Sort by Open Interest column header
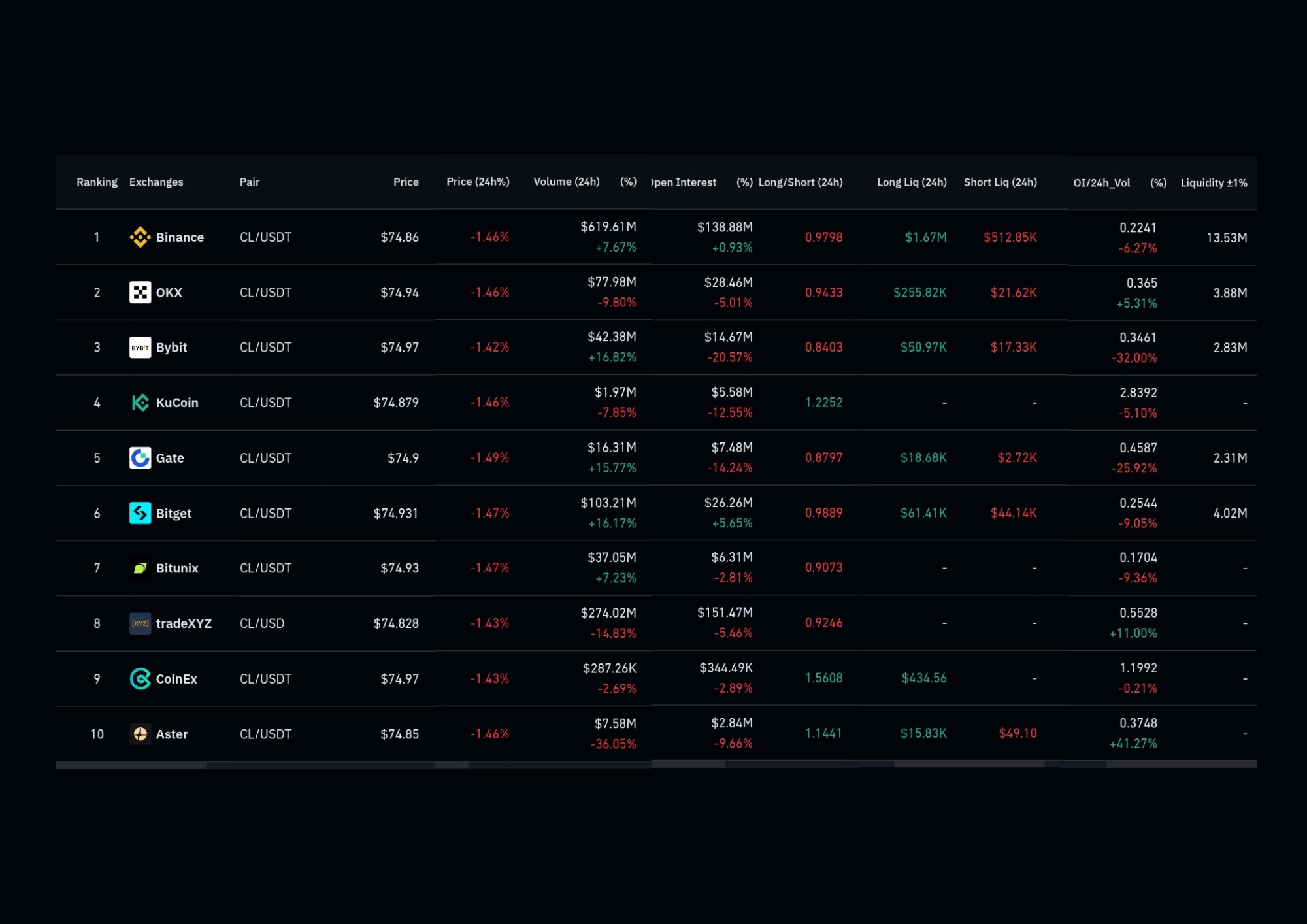Screen dimensions: 1307x924 [x=684, y=182]
